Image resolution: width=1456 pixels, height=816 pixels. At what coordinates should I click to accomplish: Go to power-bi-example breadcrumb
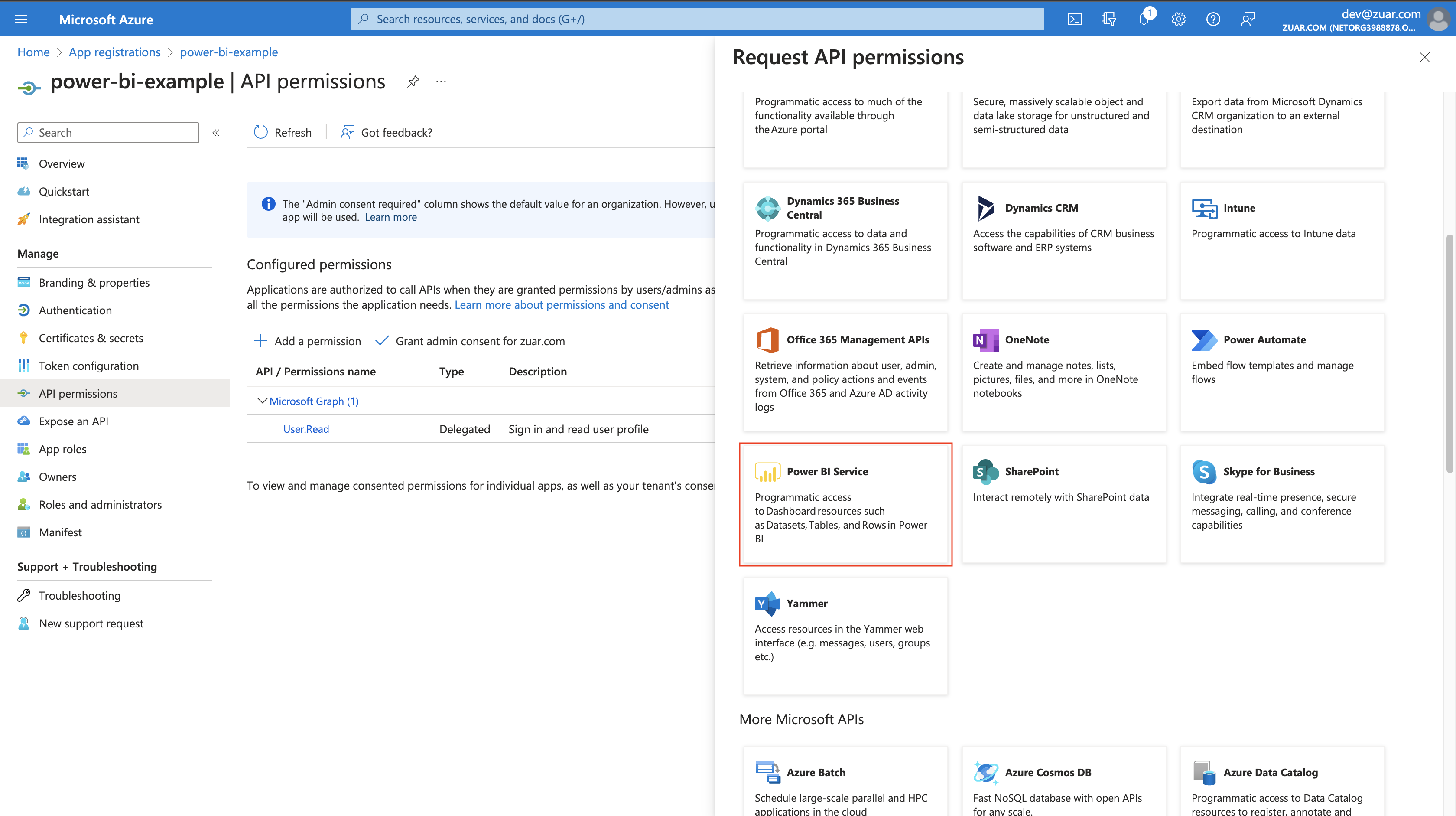pyautogui.click(x=229, y=52)
